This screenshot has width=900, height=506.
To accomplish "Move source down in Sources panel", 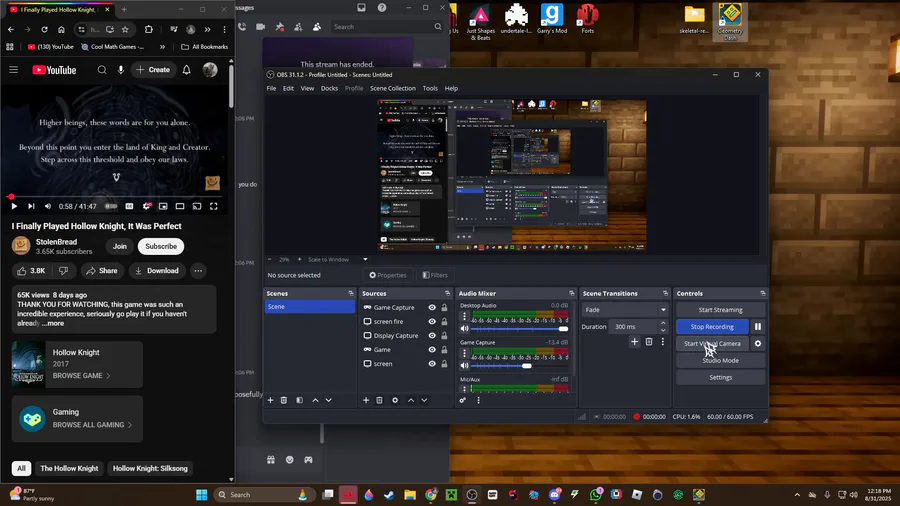I will point(424,400).
